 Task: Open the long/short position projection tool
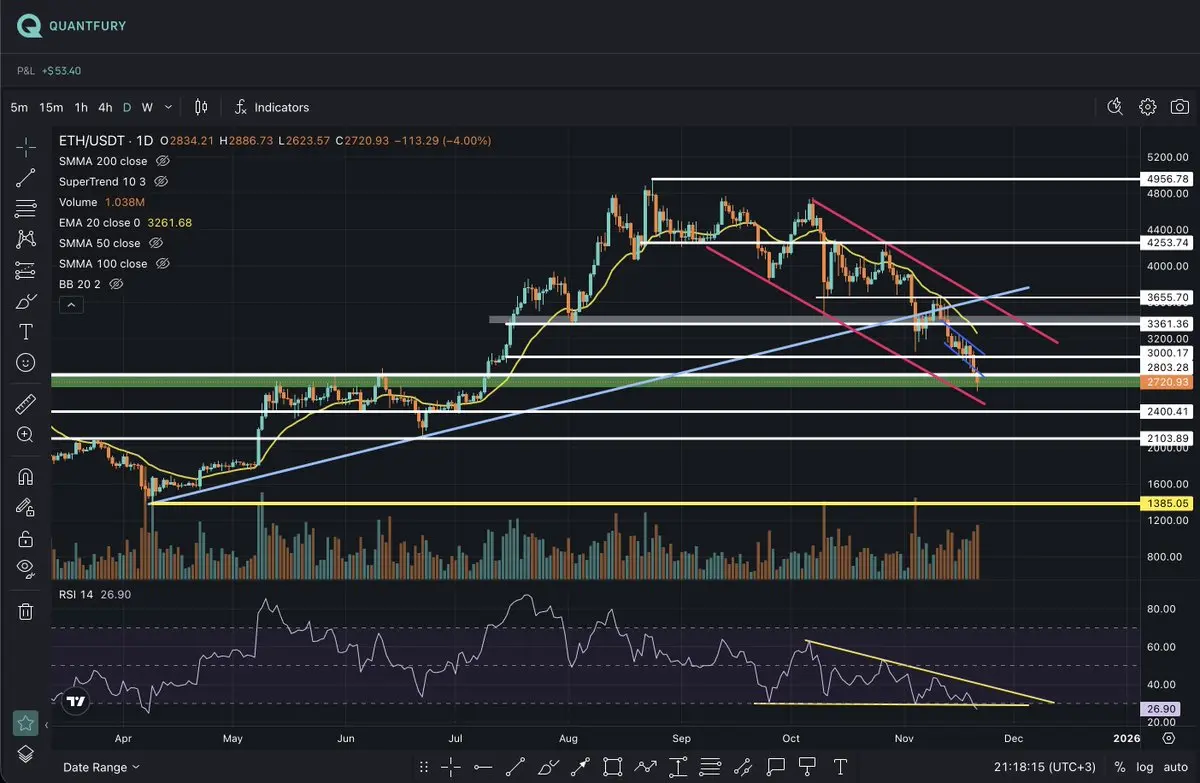click(26, 270)
